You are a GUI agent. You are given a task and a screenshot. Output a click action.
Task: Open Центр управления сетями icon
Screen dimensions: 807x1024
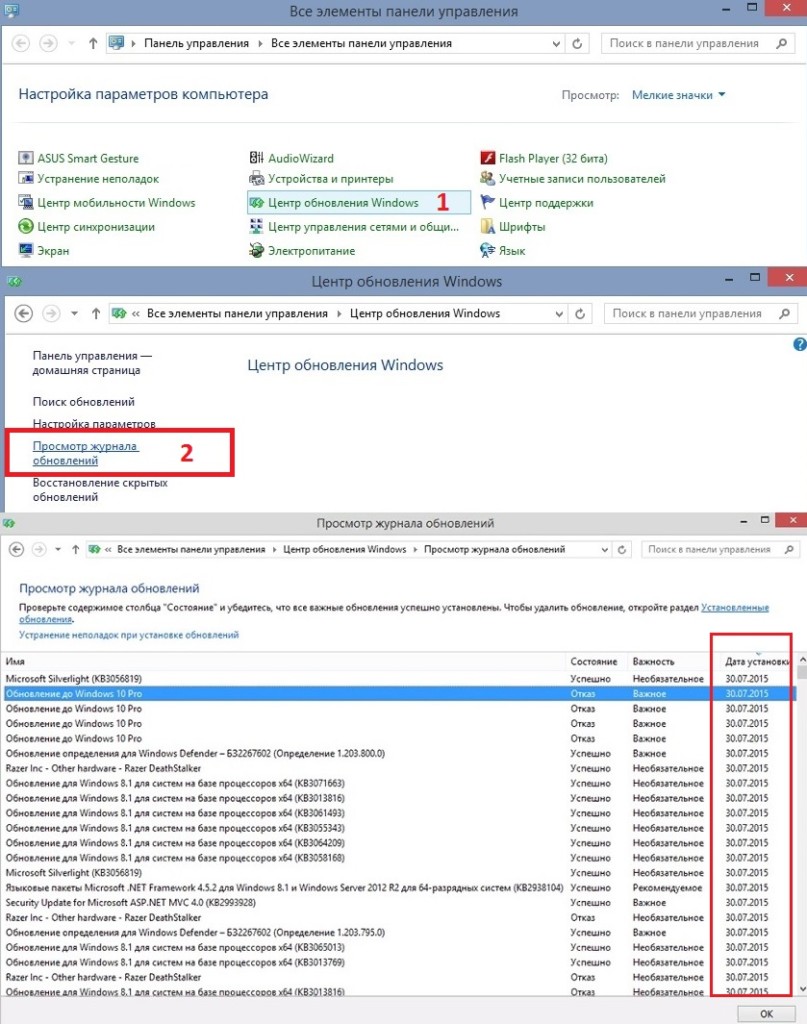(x=256, y=227)
